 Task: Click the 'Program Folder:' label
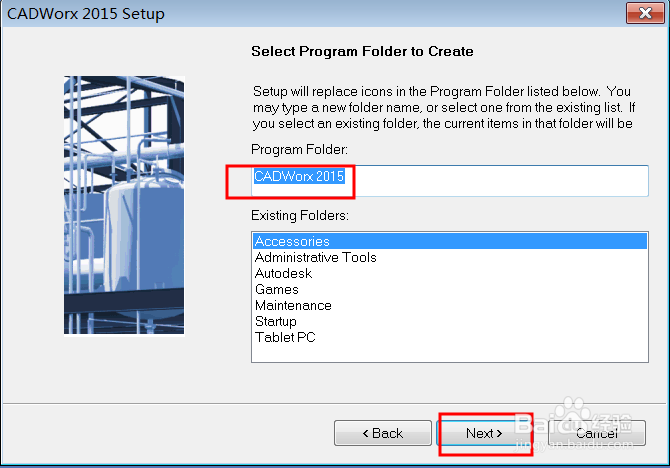pyautogui.click(x=299, y=148)
